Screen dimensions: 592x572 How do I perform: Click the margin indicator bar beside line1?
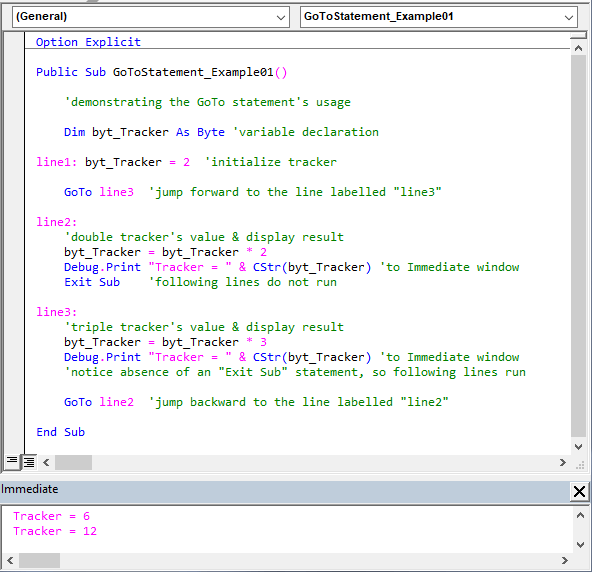(14, 162)
